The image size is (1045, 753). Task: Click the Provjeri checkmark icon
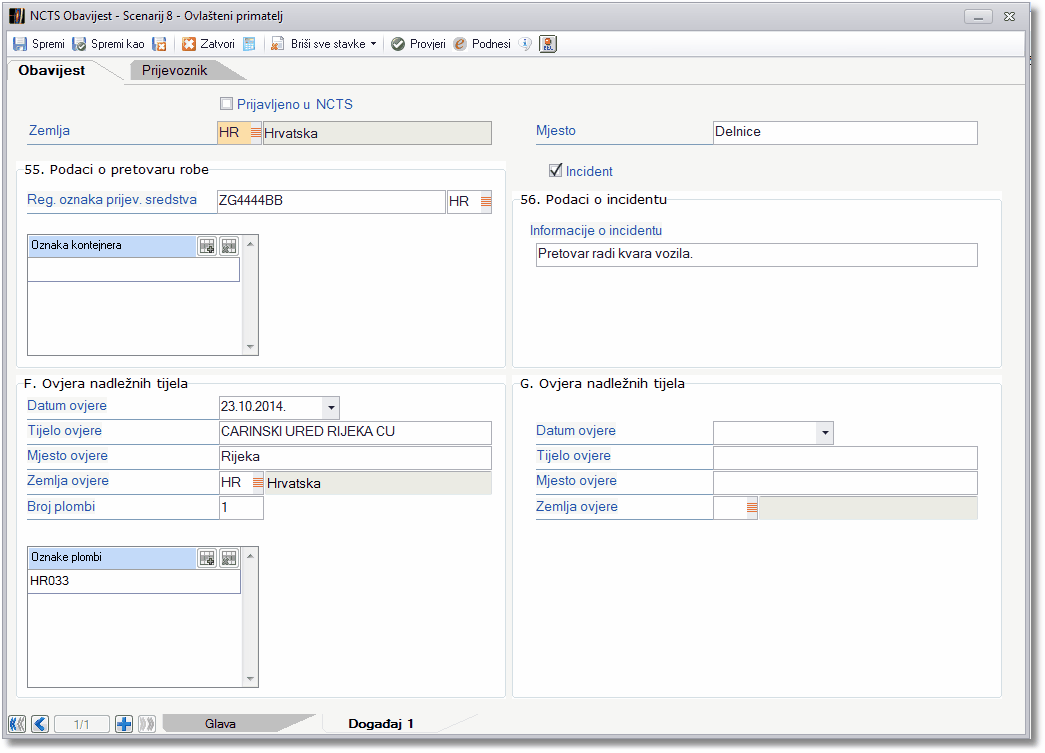(x=398, y=44)
